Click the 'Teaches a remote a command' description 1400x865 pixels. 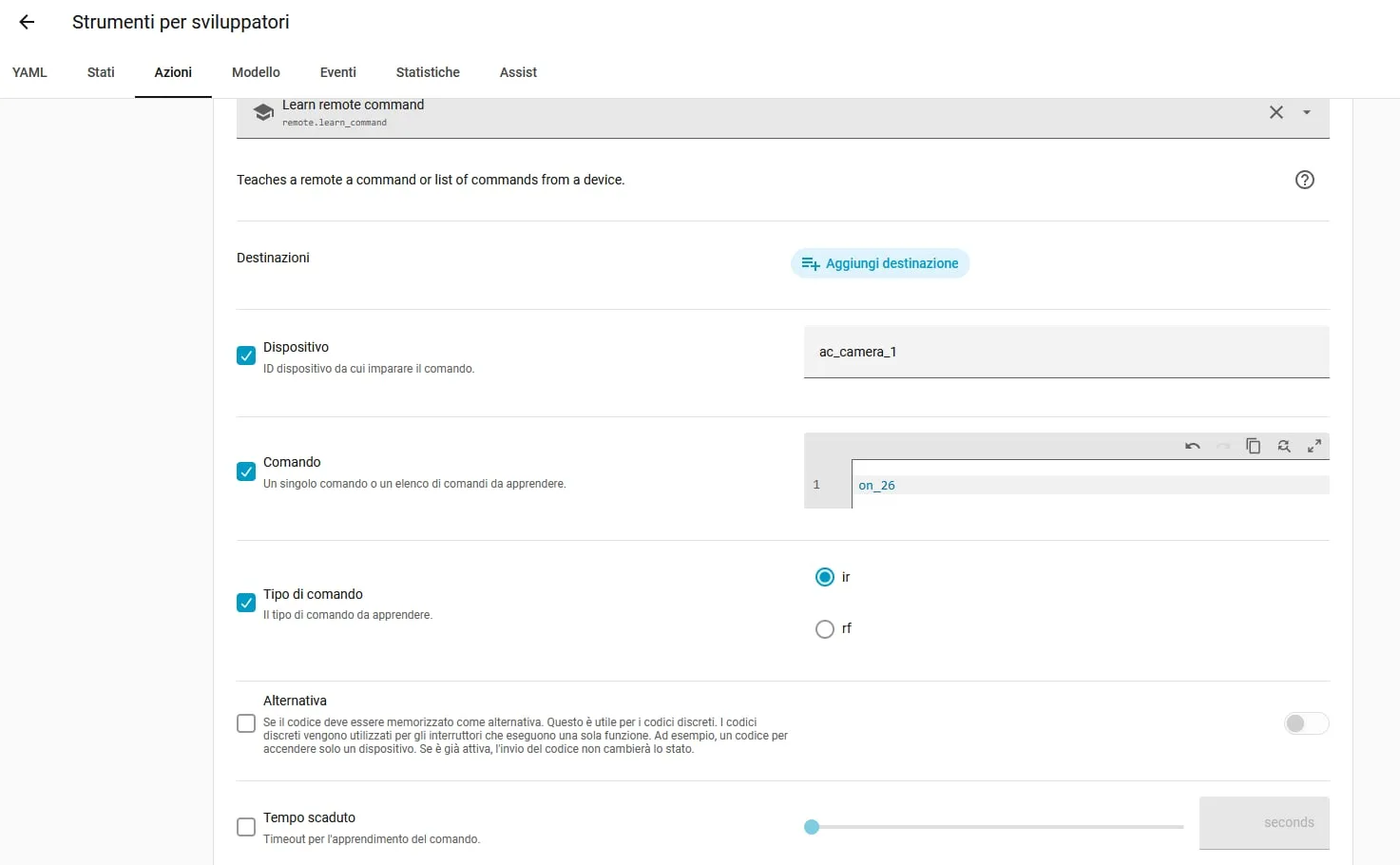click(x=431, y=180)
